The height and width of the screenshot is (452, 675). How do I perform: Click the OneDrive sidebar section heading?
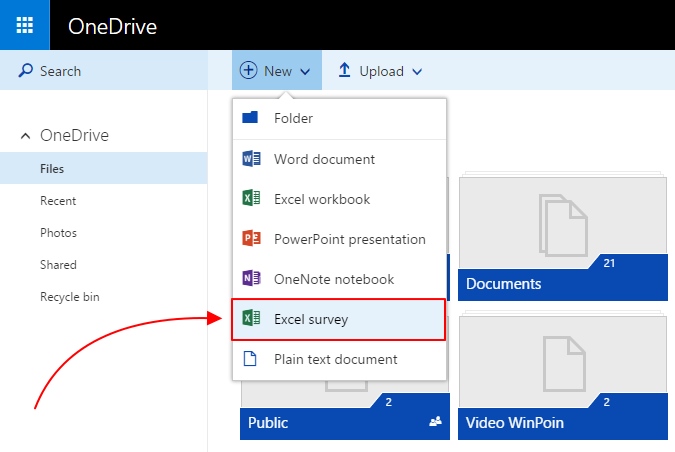[x=74, y=135]
